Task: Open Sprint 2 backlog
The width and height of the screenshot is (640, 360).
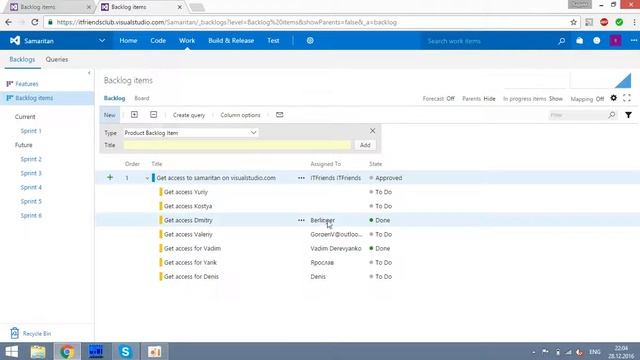Action: tap(31, 159)
